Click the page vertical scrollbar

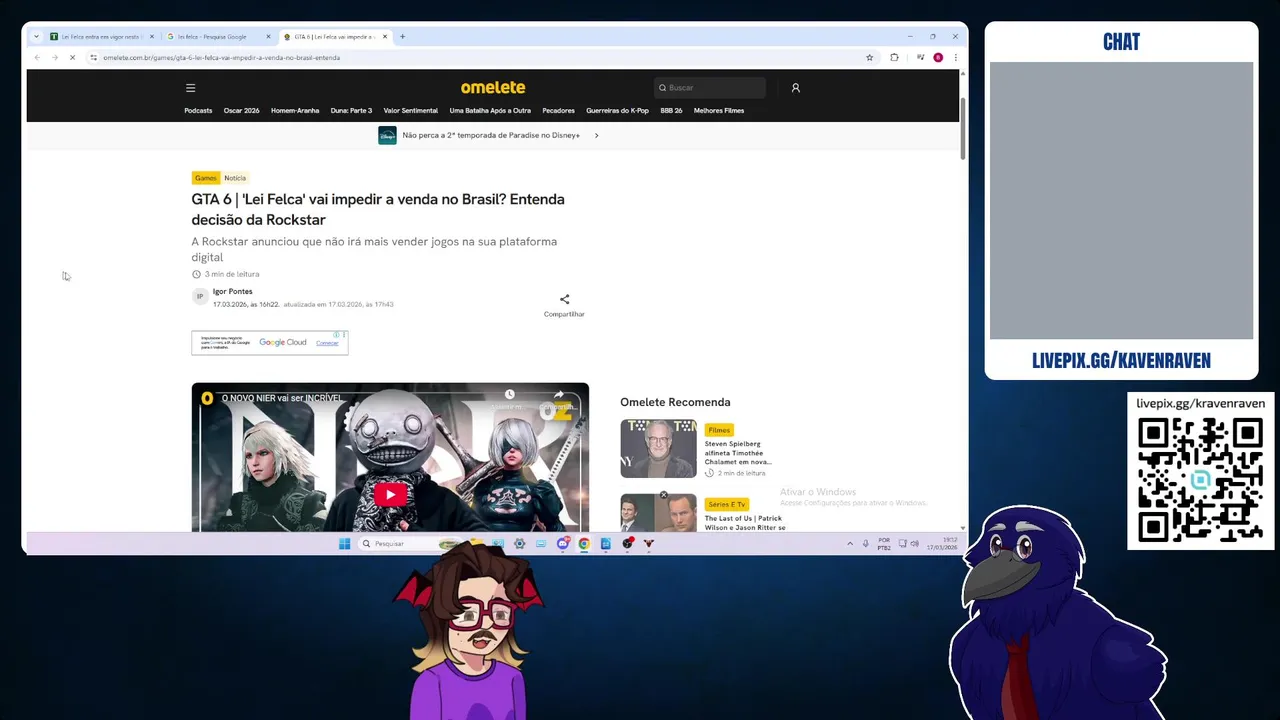point(963,128)
